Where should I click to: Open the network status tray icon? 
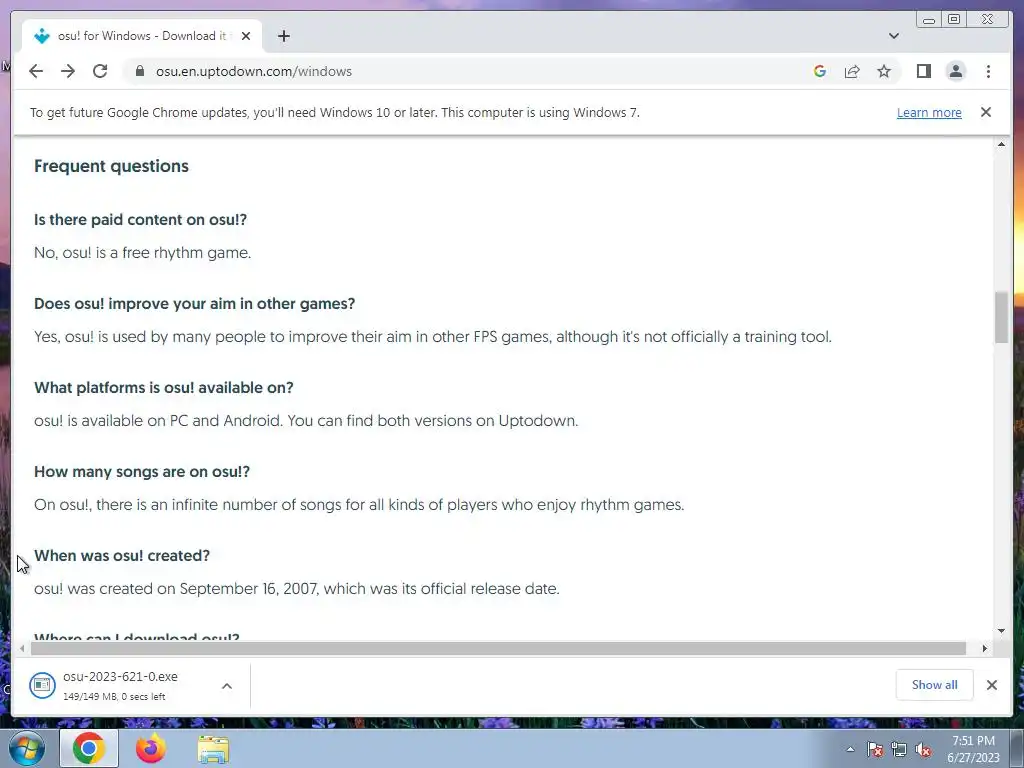[899, 750]
